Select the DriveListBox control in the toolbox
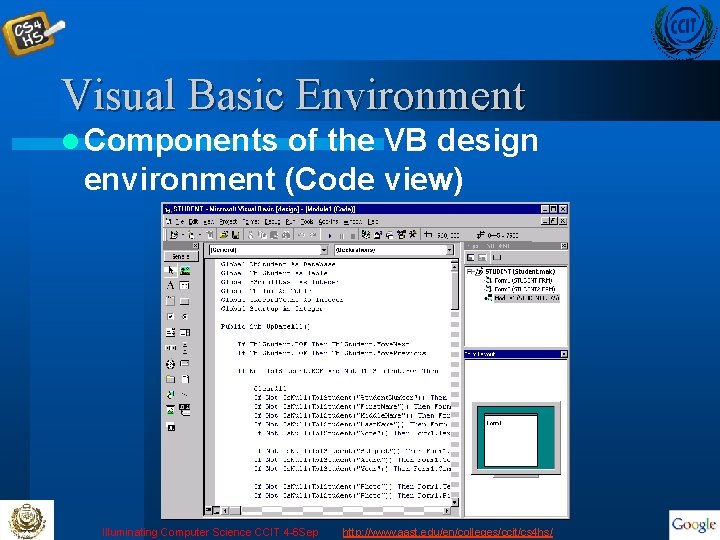The image size is (720, 540). 185,364
